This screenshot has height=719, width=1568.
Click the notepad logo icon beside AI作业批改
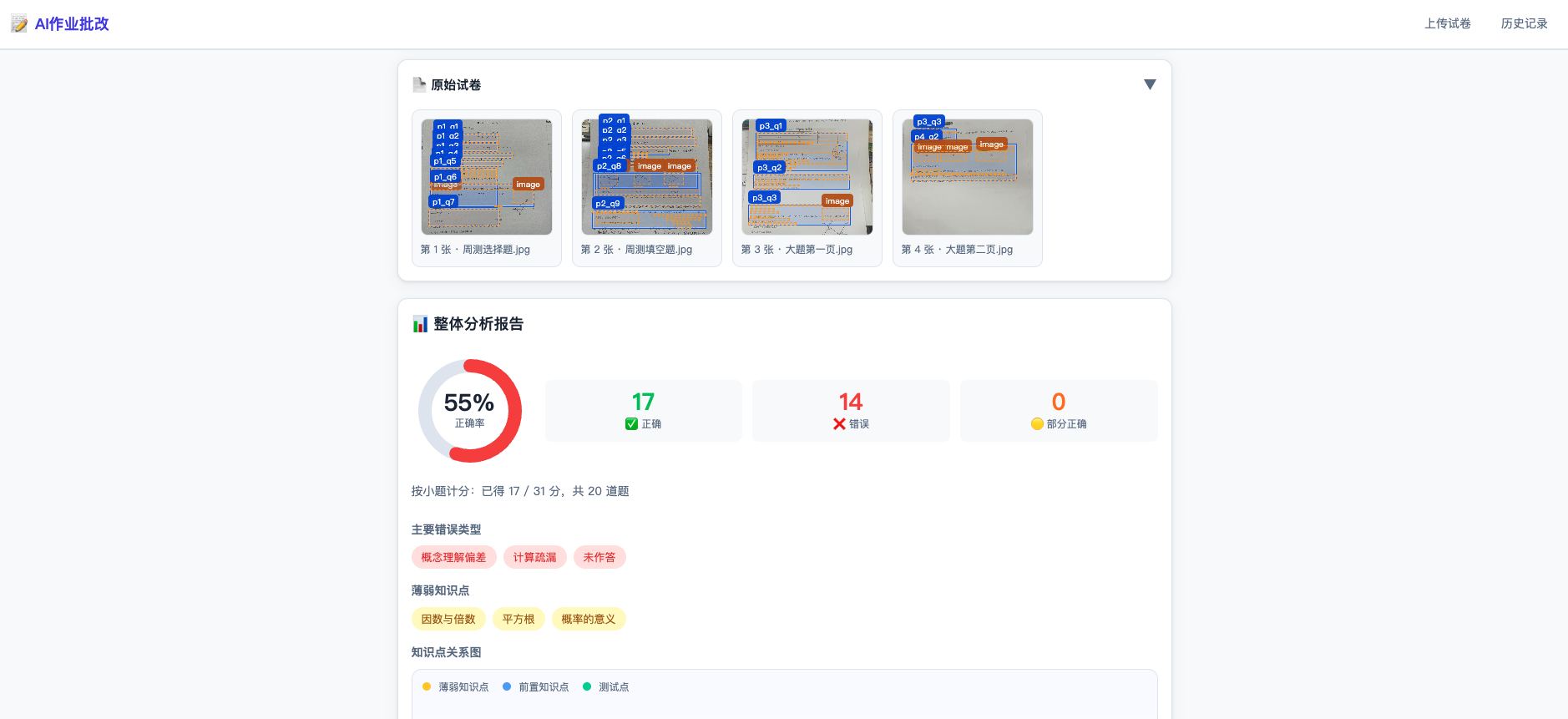[x=19, y=24]
